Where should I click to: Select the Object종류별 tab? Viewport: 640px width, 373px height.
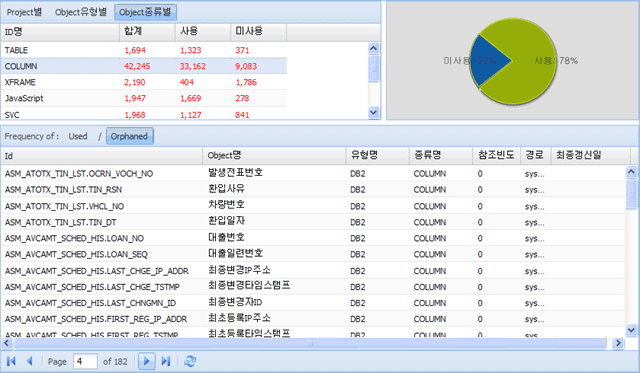coord(145,12)
